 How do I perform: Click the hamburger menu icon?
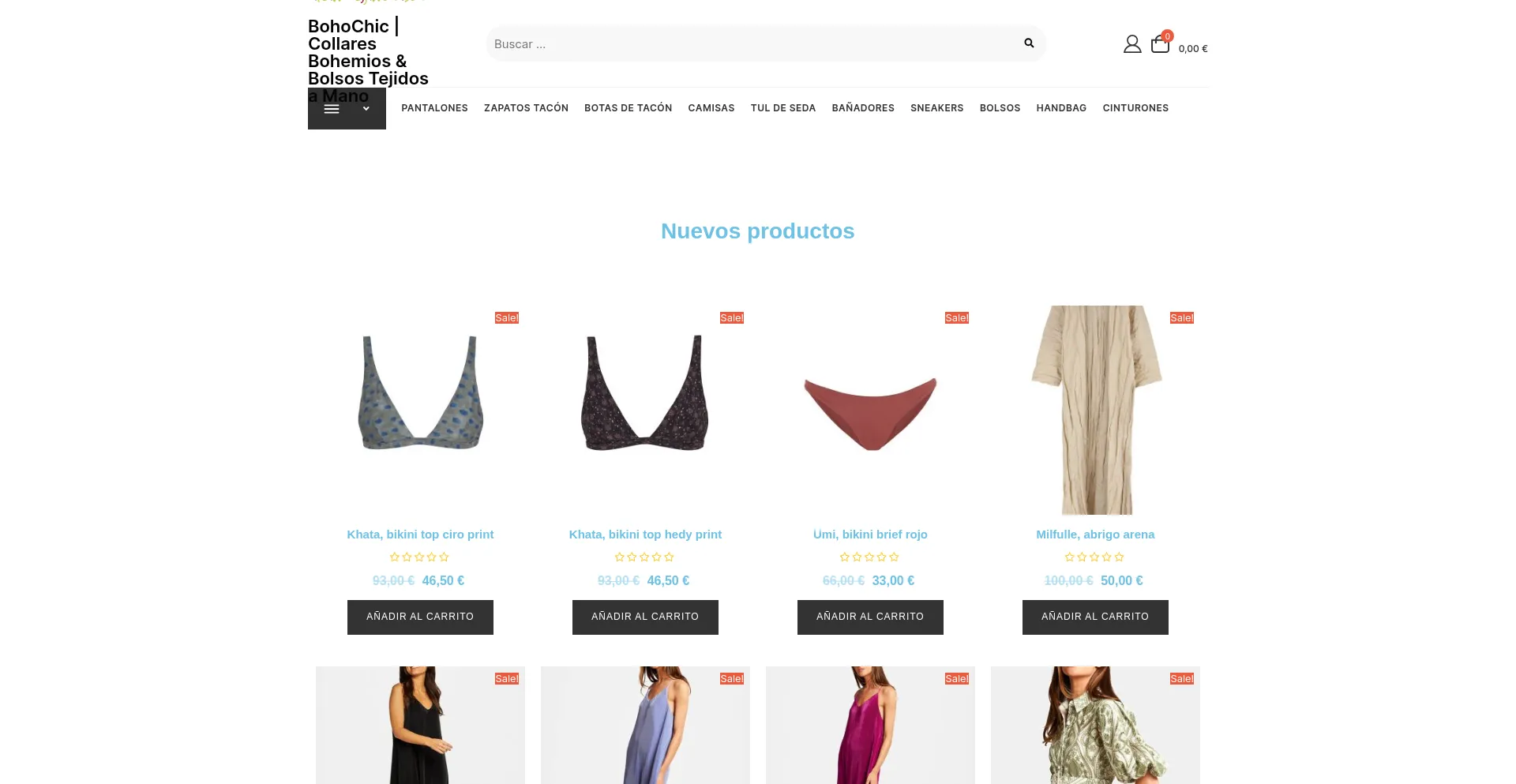pyautogui.click(x=332, y=109)
